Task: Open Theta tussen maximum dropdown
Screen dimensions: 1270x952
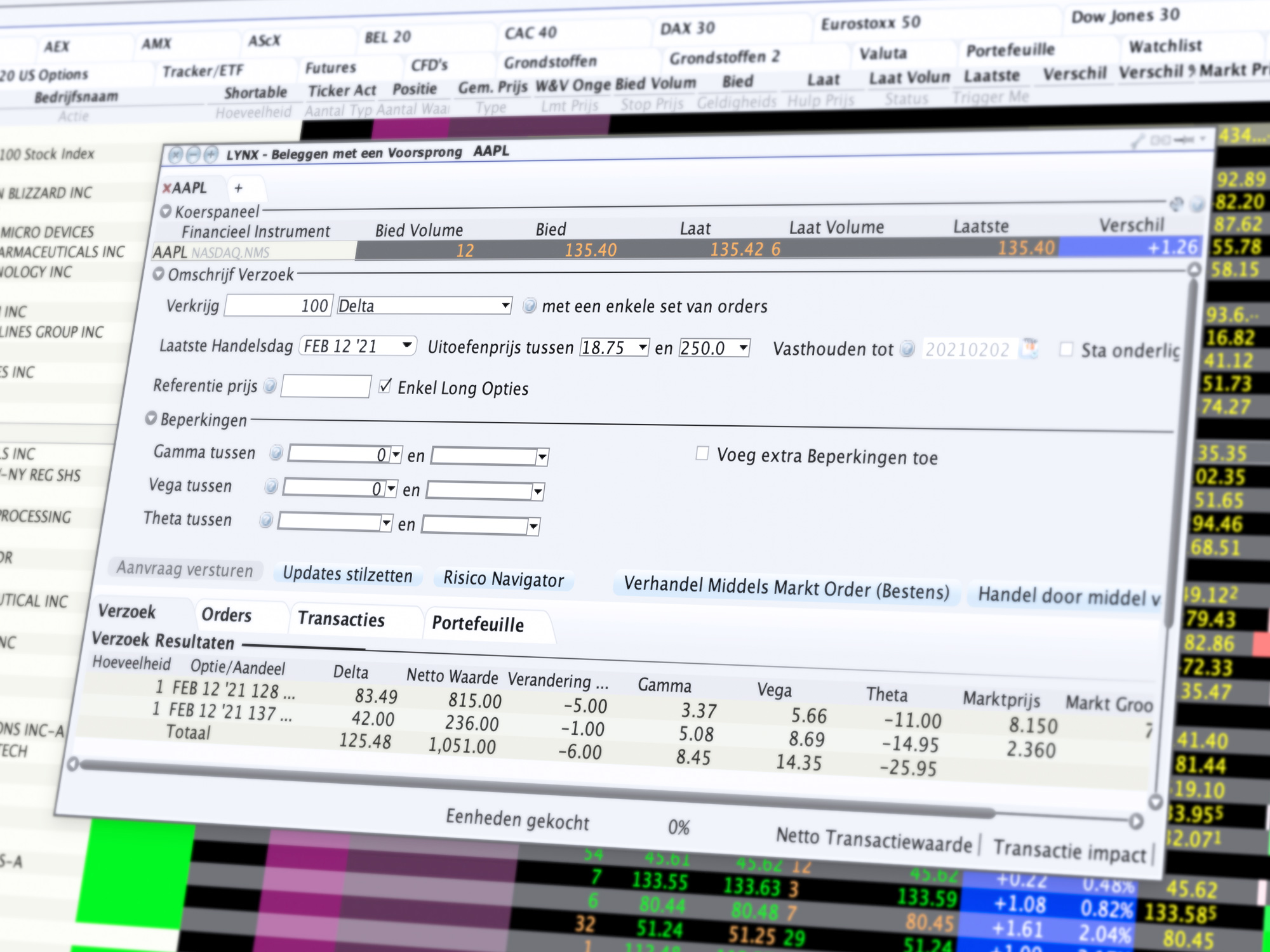Action: pos(533,526)
